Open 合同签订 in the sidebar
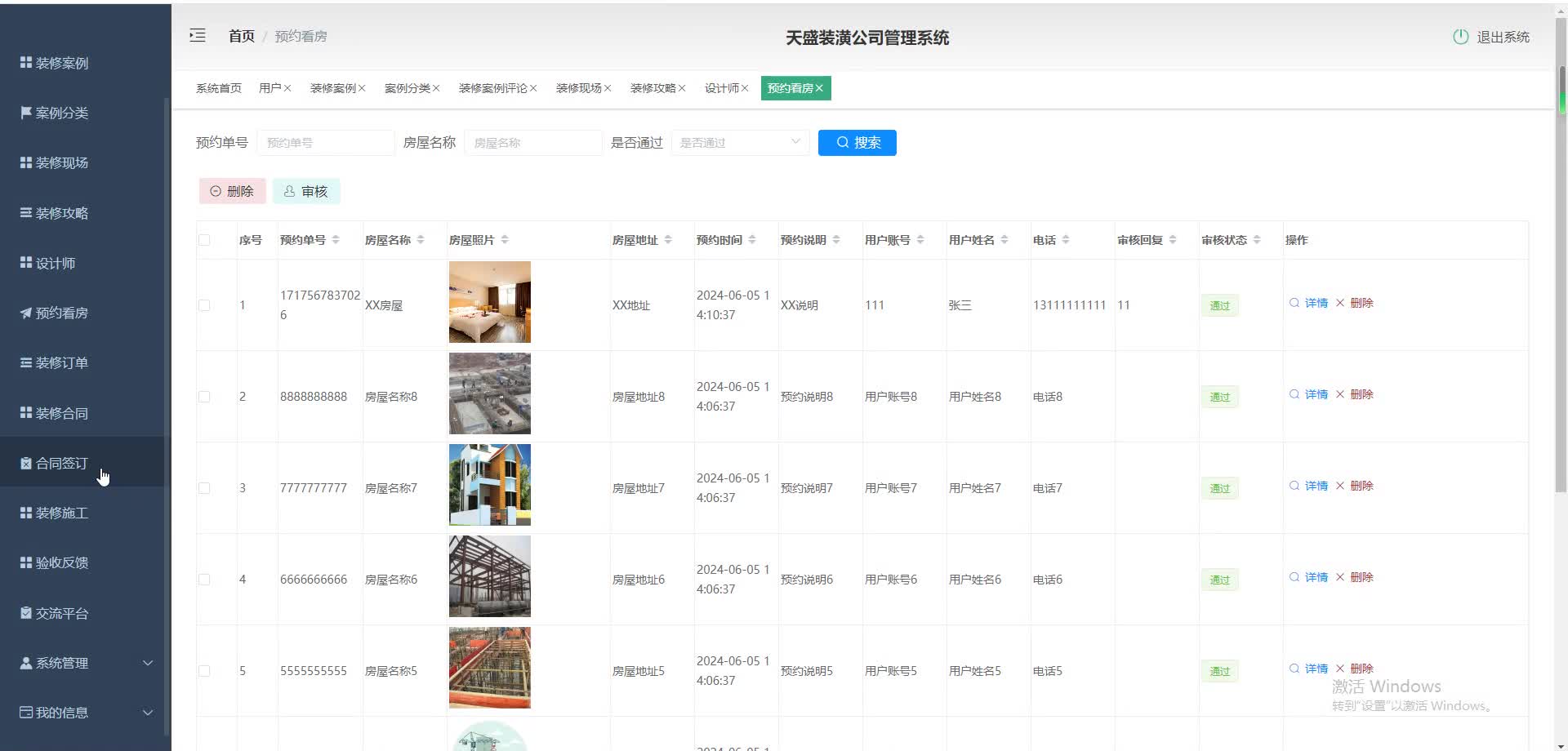Screen dimensions: 1568x751 [61, 463]
